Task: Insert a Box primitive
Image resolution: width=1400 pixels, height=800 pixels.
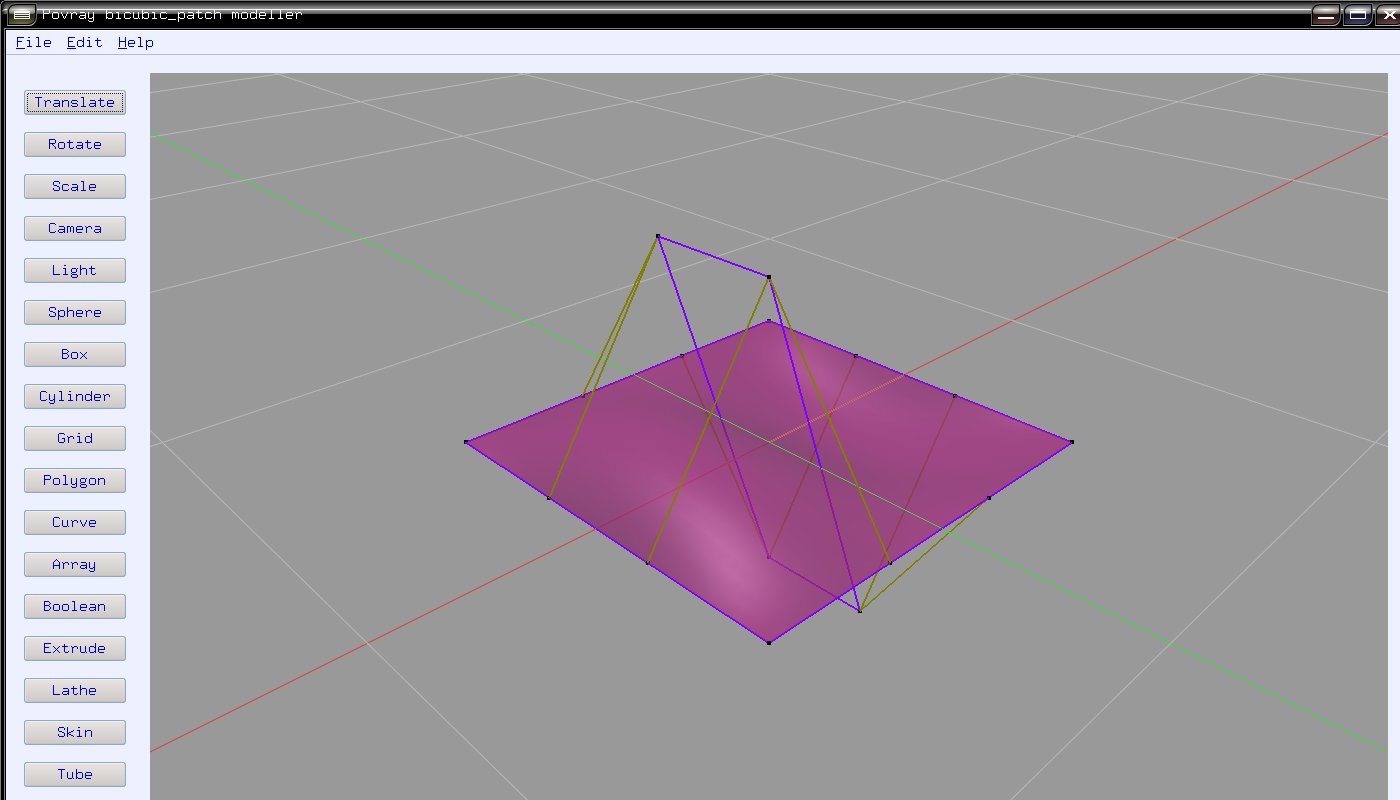Action: click(75, 354)
